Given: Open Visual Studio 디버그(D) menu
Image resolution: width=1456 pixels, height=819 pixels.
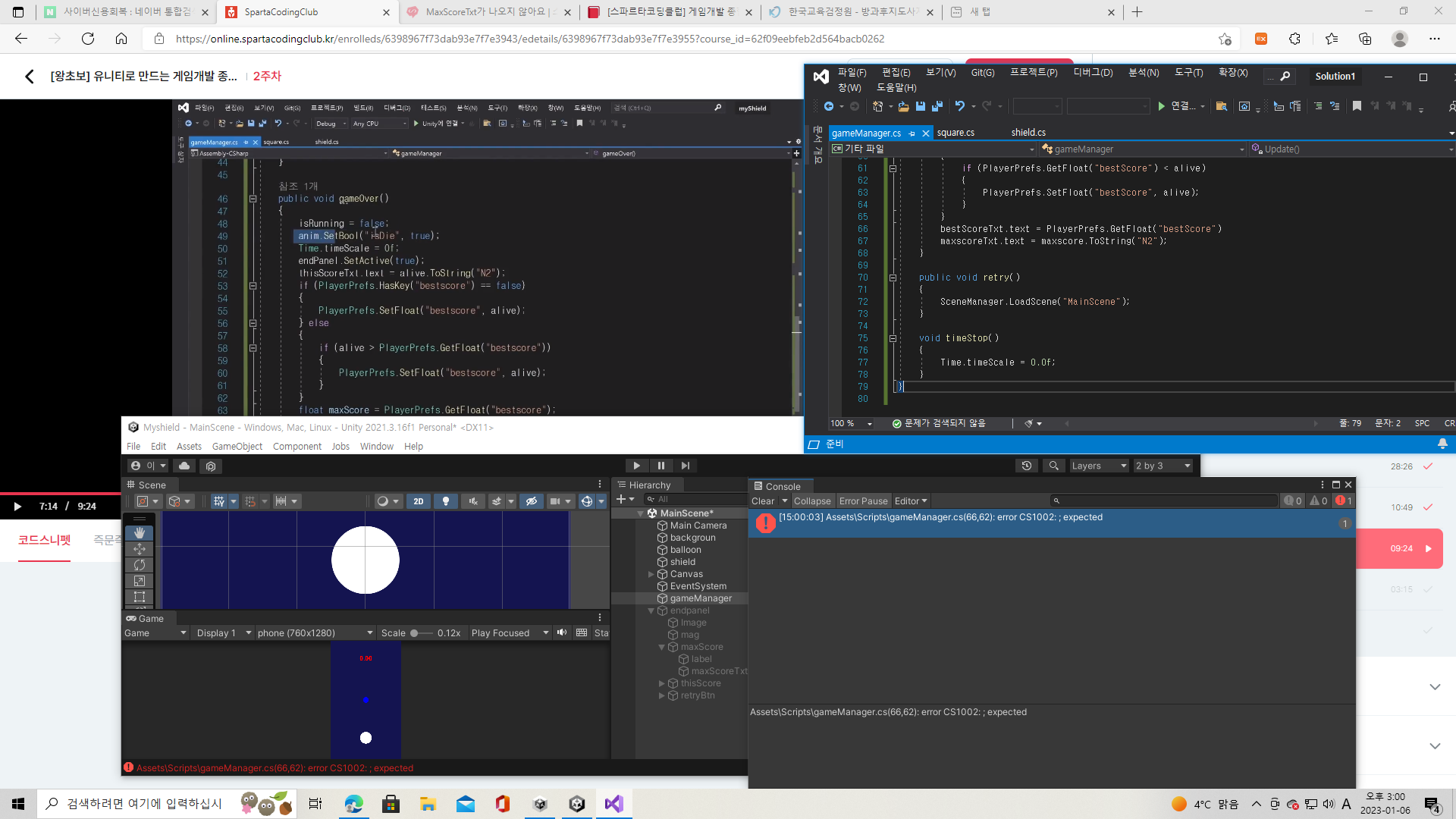Looking at the screenshot, I should point(1093,73).
